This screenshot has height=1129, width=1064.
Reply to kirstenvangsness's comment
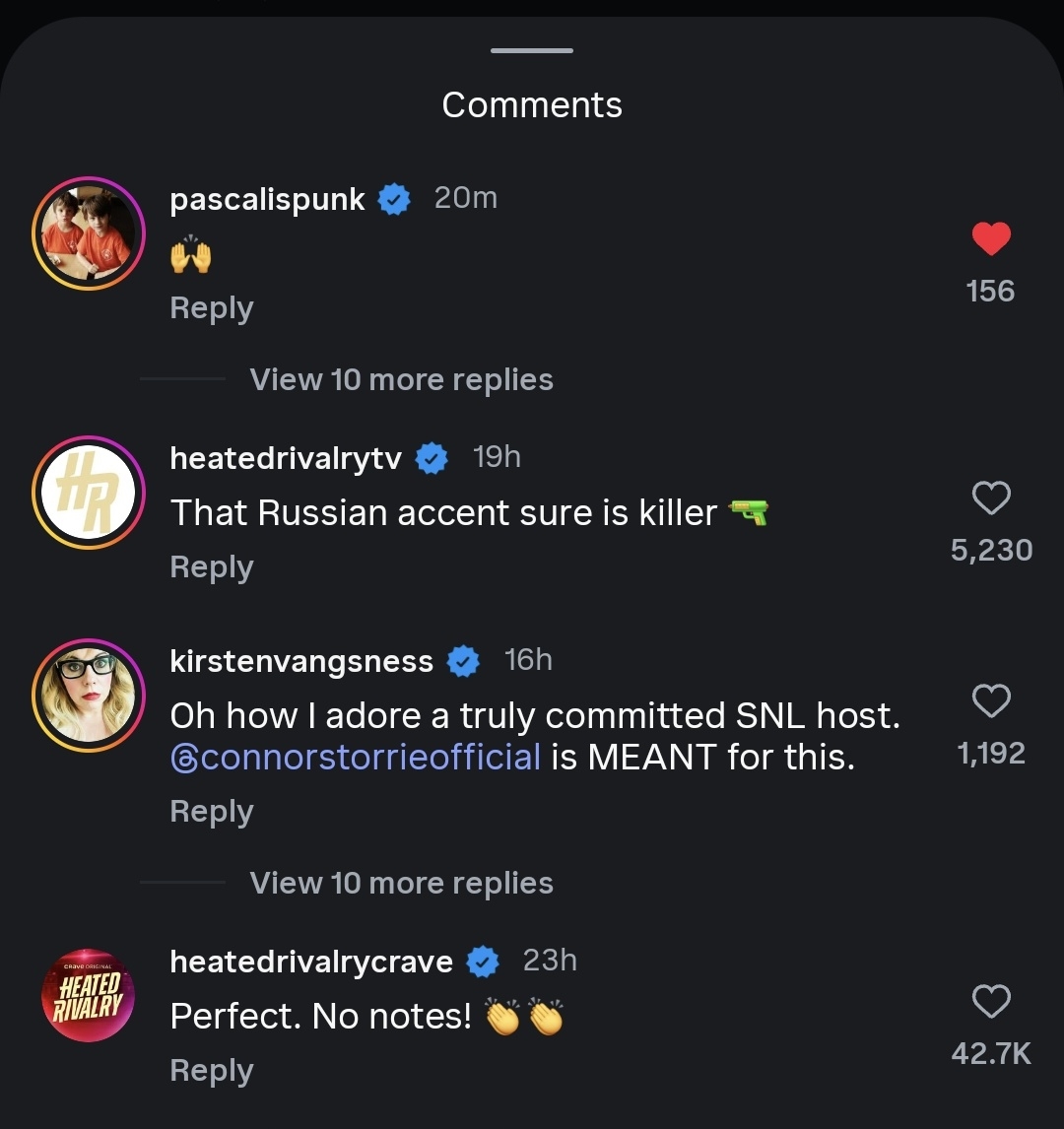click(x=212, y=812)
